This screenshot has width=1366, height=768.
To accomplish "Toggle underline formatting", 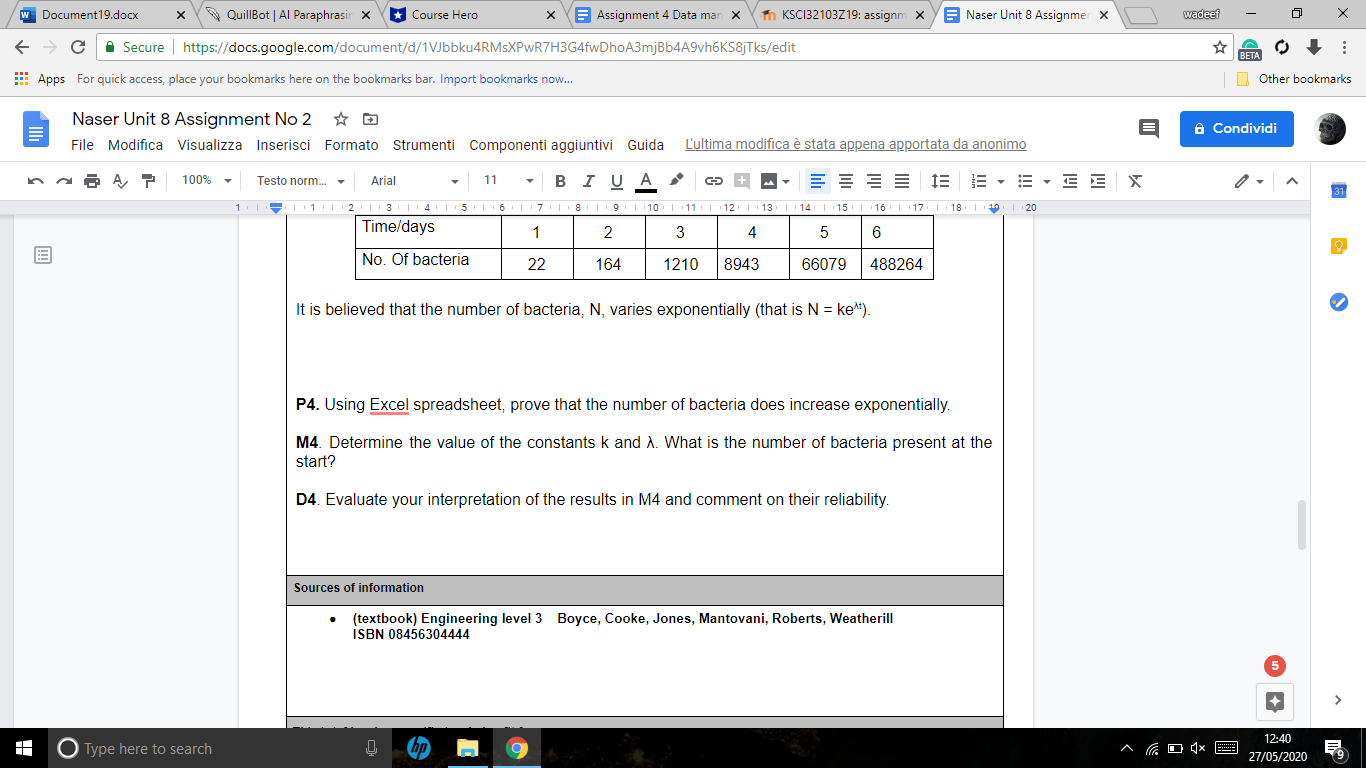I will (617, 181).
